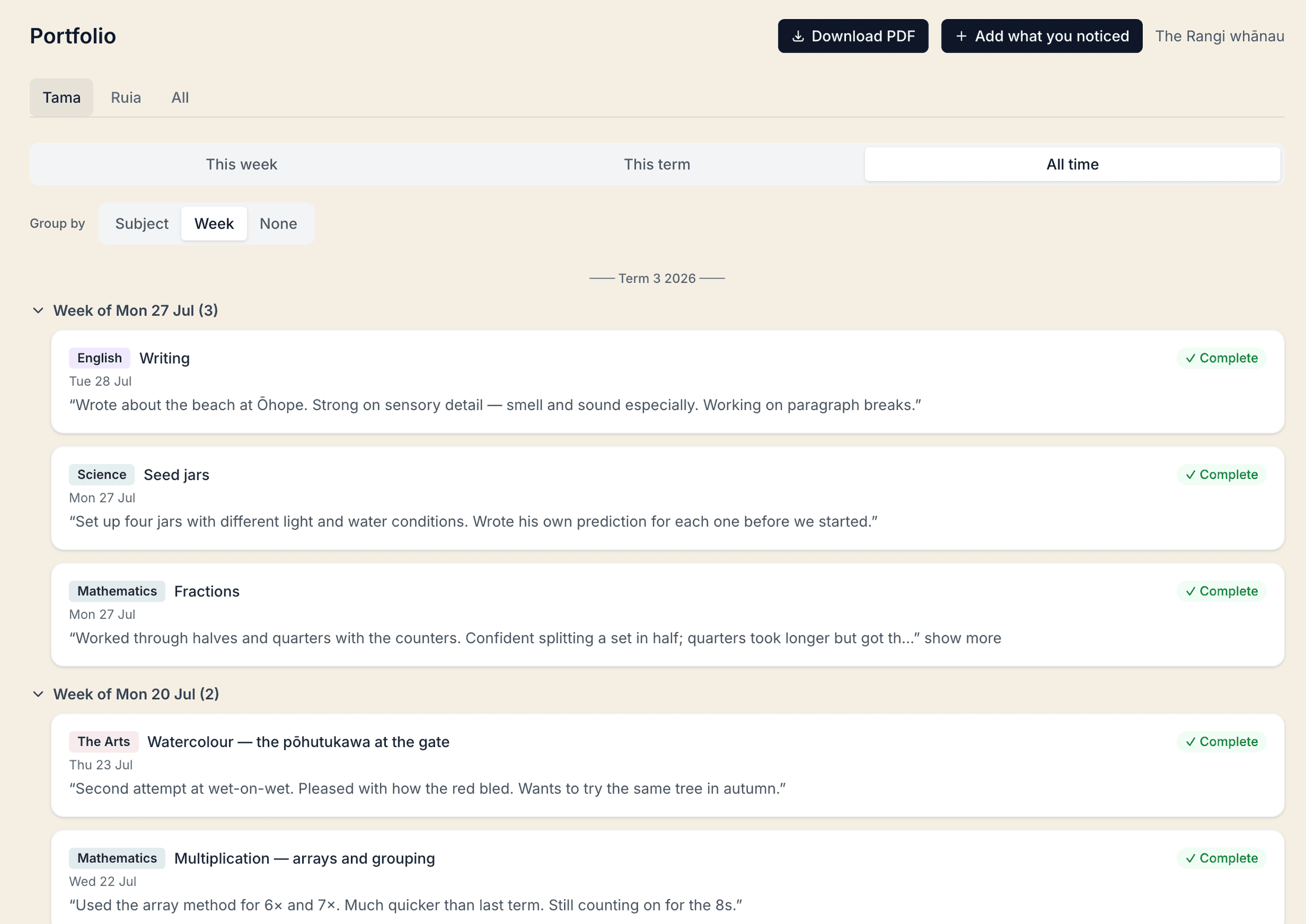Open Multiplication — arrays and grouping title
The height and width of the screenshot is (924, 1306).
coord(305,859)
